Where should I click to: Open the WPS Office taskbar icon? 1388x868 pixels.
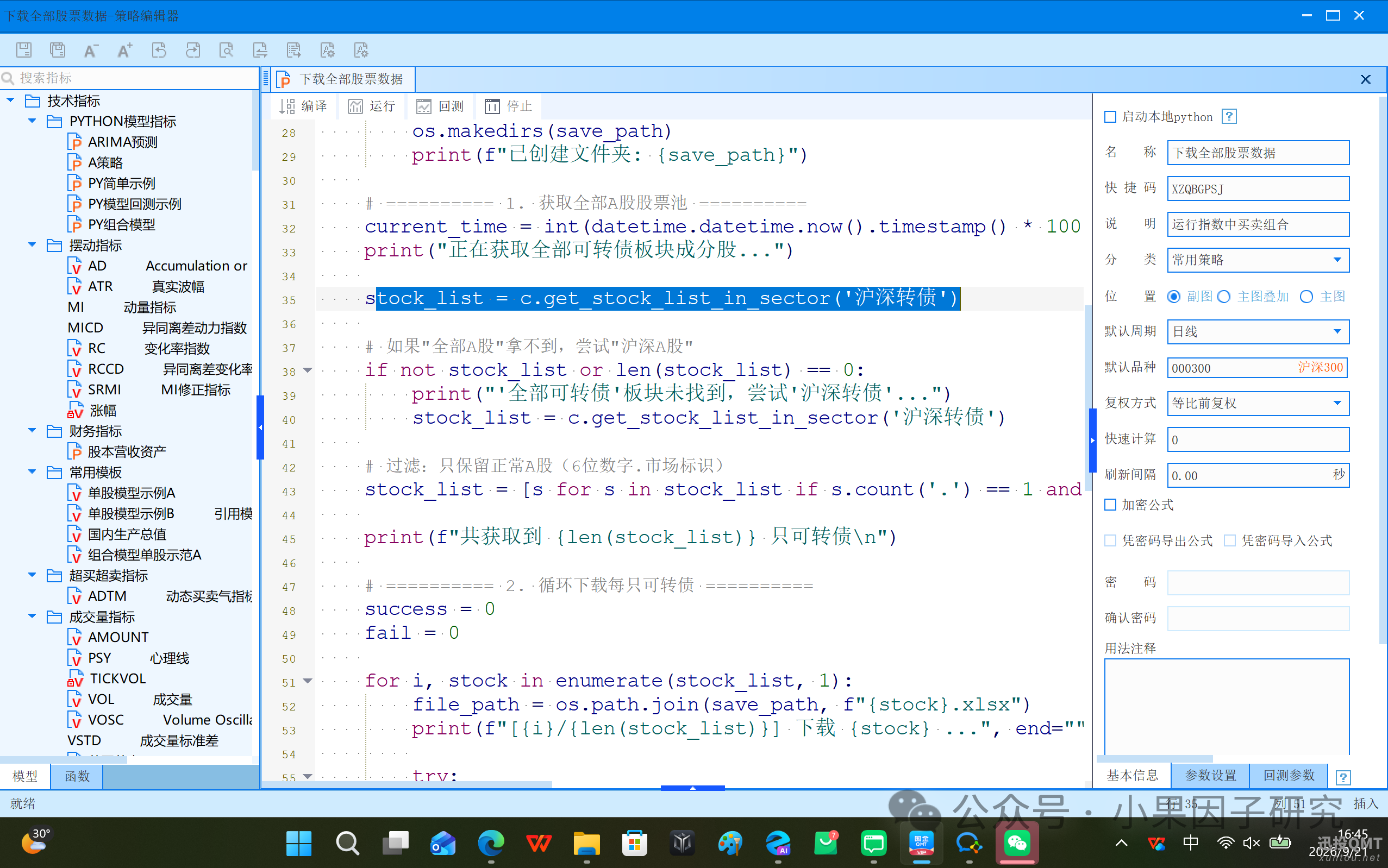(539, 842)
